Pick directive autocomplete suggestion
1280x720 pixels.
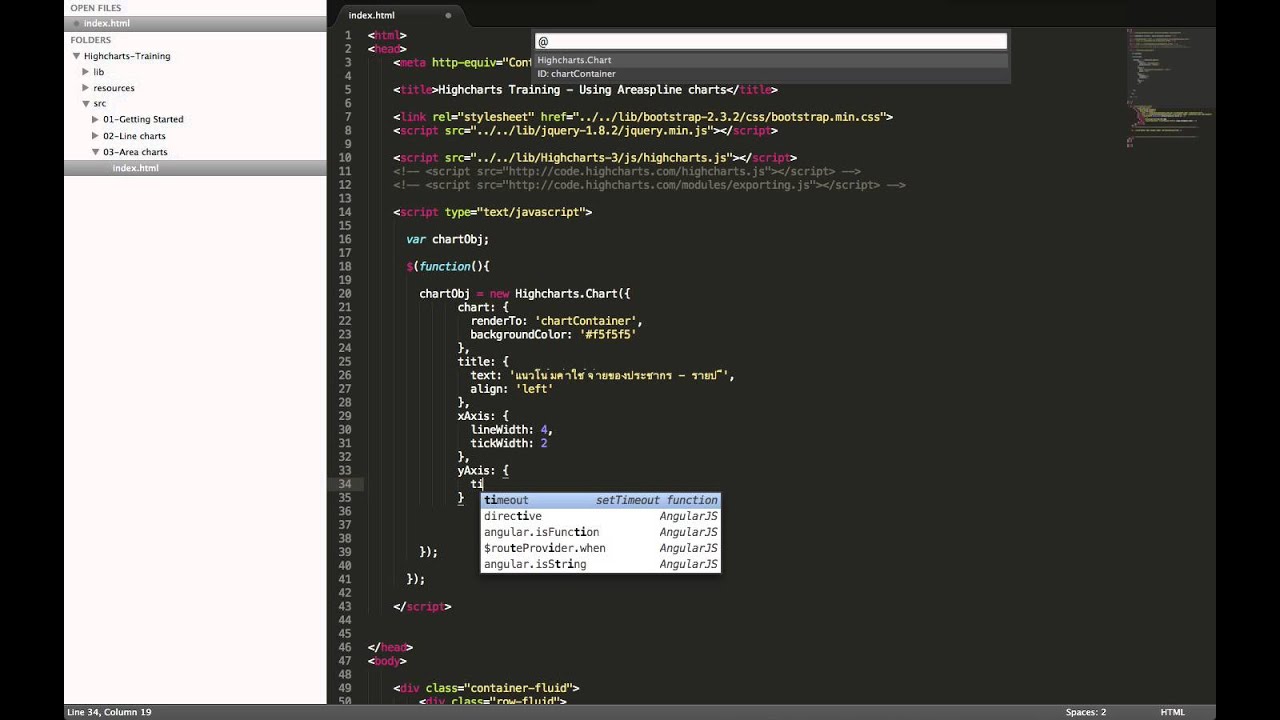(600, 516)
